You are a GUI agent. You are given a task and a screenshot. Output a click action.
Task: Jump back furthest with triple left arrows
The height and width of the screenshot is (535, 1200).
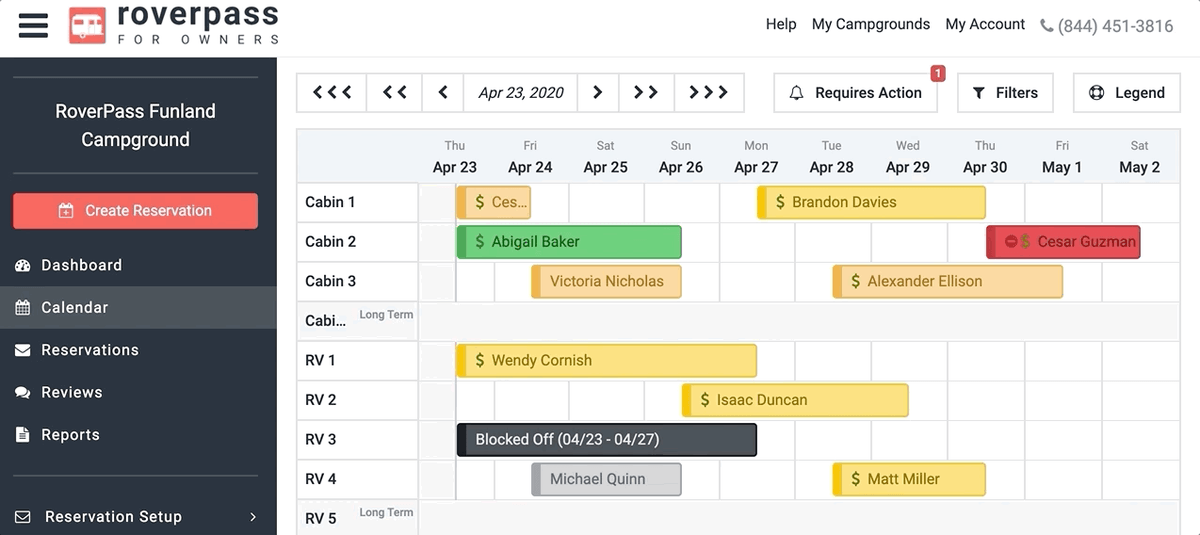point(332,93)
